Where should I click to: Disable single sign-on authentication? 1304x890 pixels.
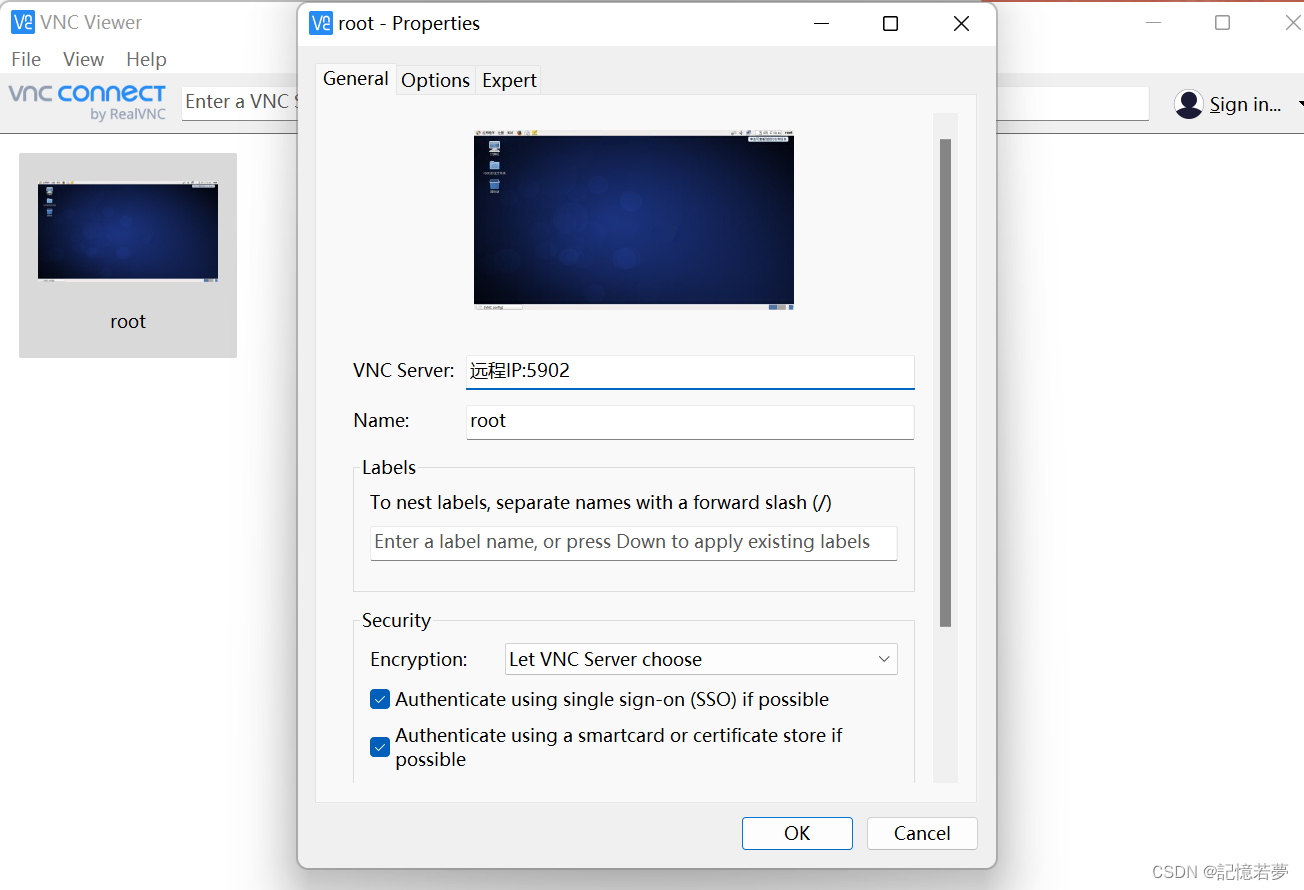click(380, 699)
